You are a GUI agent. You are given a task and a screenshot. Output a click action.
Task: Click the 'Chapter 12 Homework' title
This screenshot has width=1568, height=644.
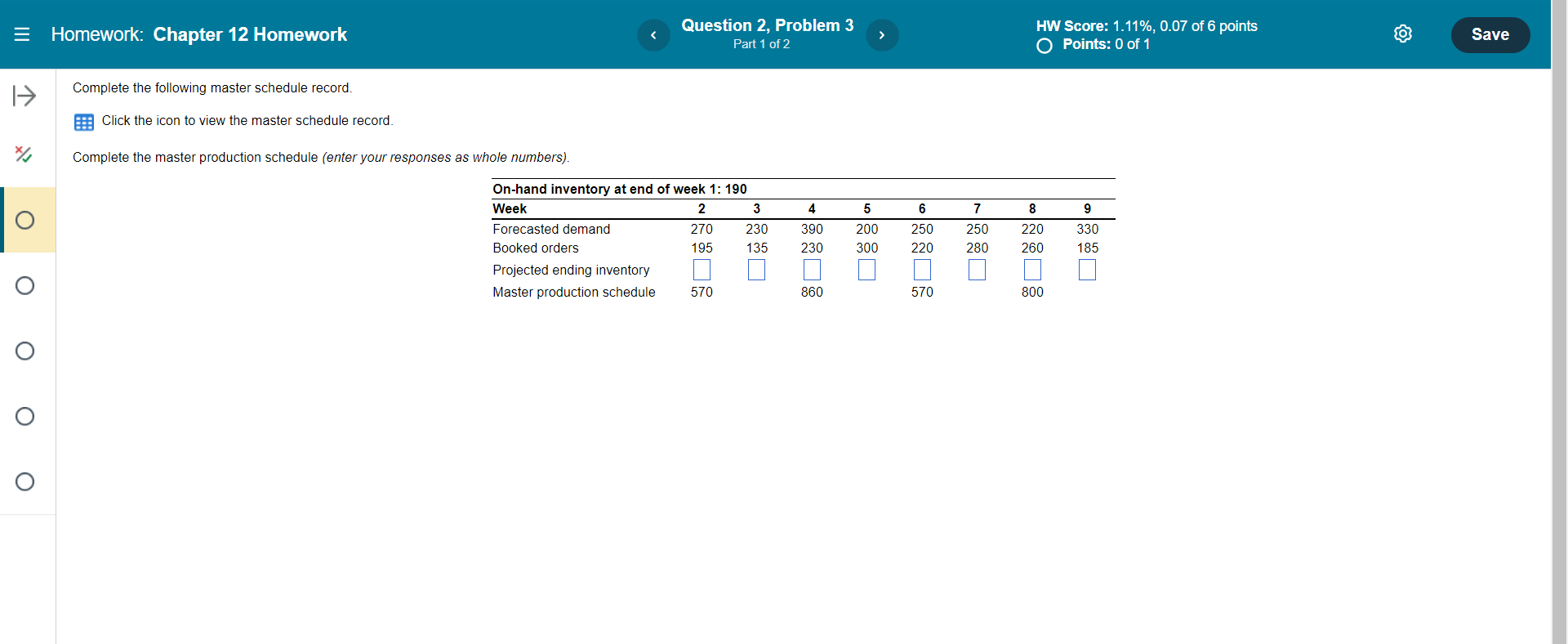pos(250,34)
